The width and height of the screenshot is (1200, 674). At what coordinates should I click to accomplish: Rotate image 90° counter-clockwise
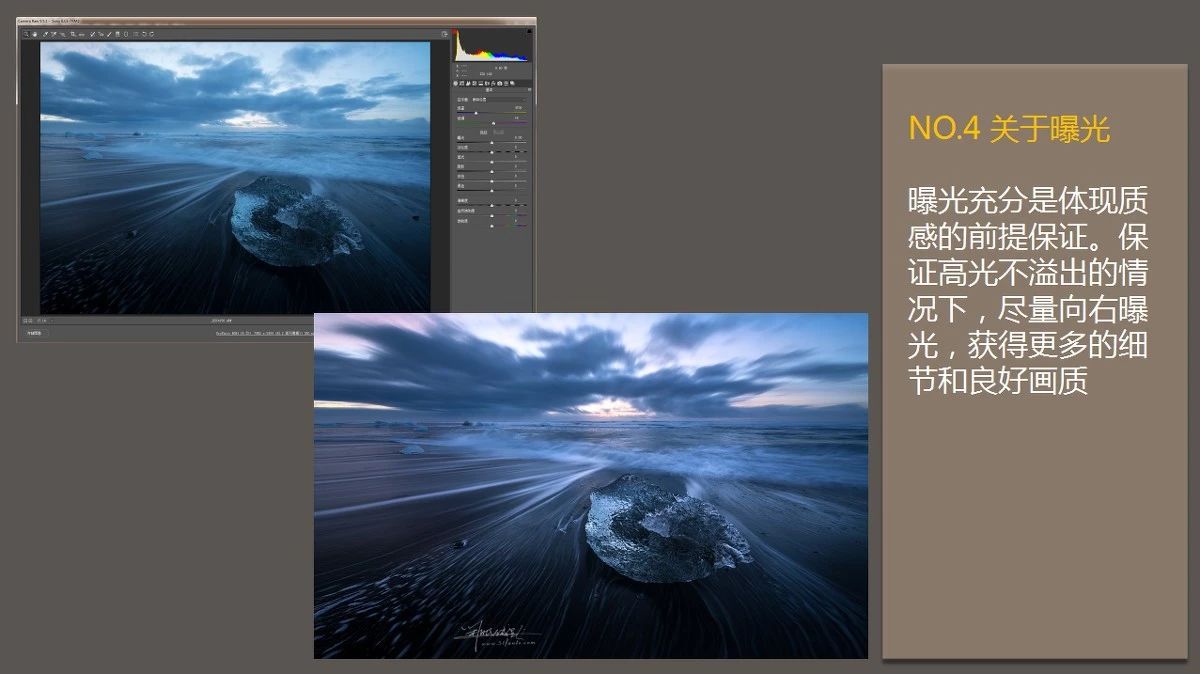[144, 34]
